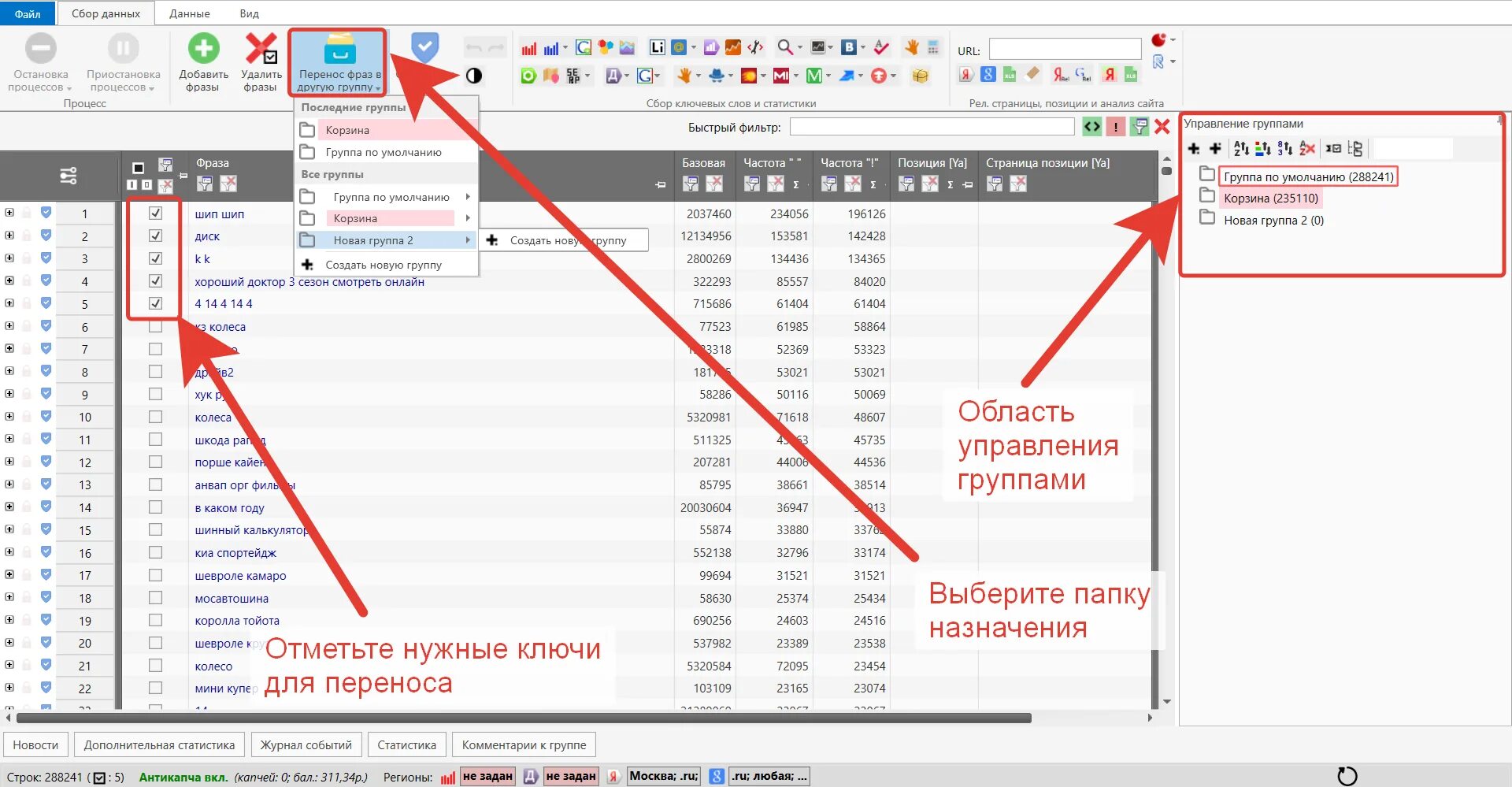The image size is (1512, 787).
Task: Open the Перенос фраз в другую группу dropdown
Action: point(338,63)
